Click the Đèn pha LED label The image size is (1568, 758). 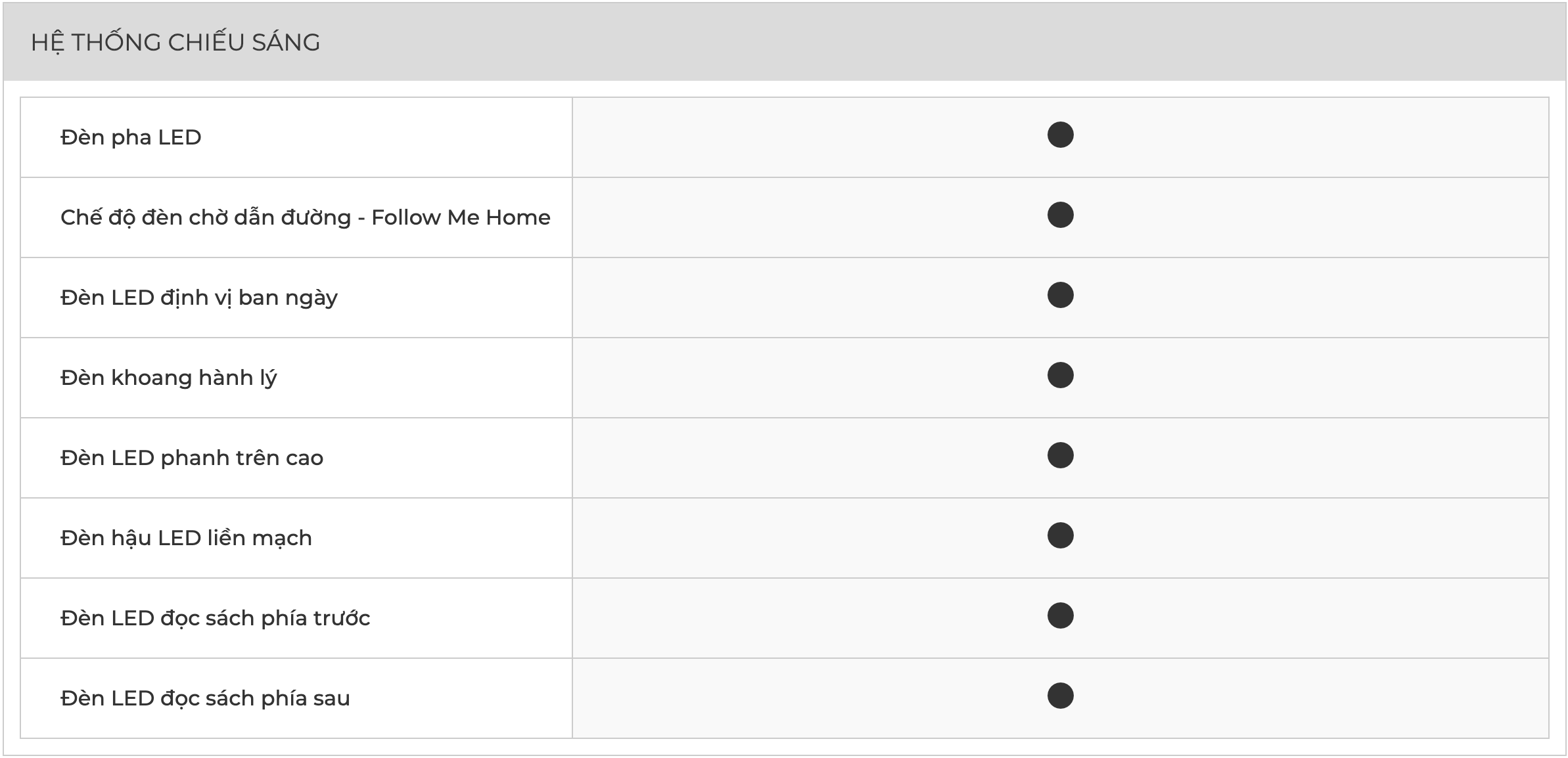click(x=131, y=137)
